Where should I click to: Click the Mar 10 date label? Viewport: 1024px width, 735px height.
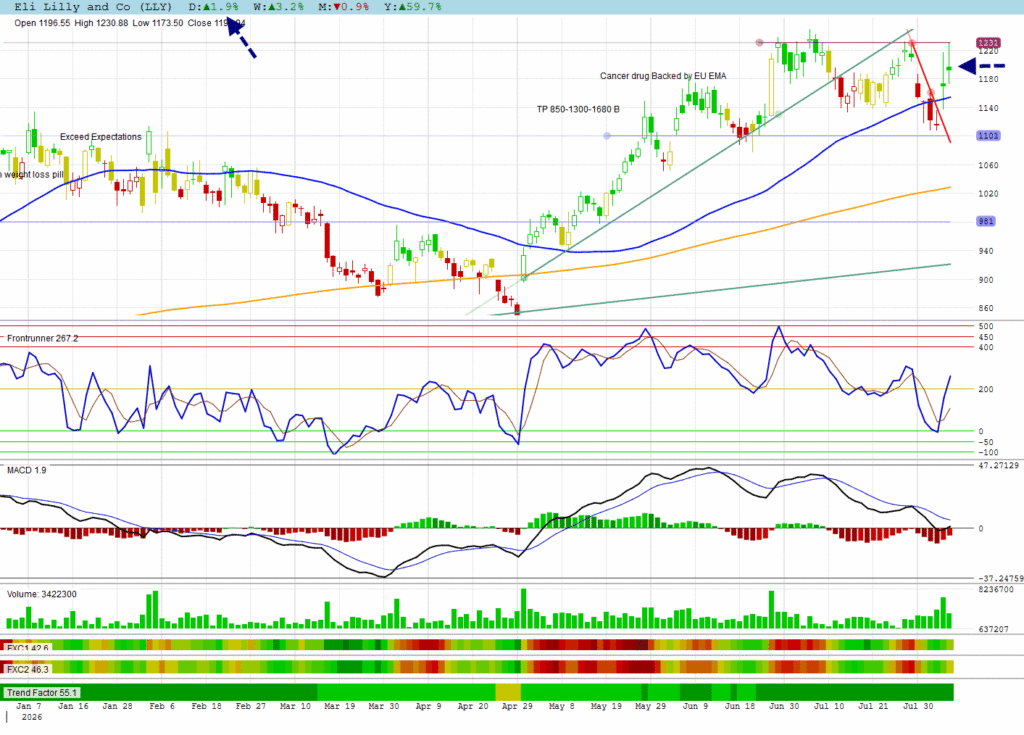(x=295, y=706)
